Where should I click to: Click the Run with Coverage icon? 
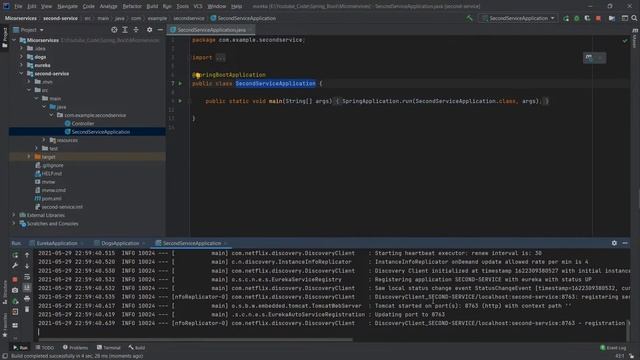587,18
